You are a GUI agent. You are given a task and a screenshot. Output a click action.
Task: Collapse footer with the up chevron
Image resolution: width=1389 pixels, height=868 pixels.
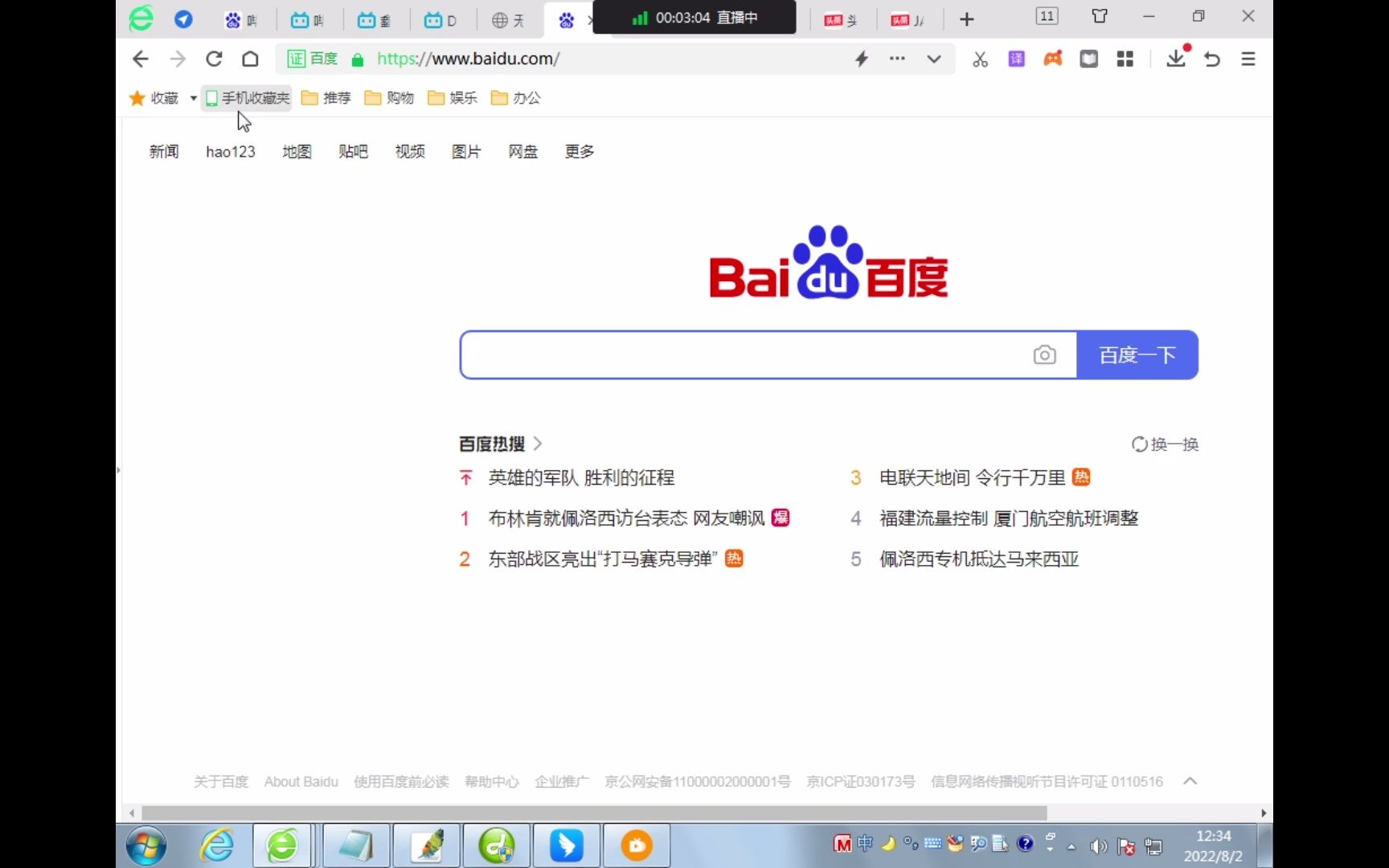(x=1190, y=781)
